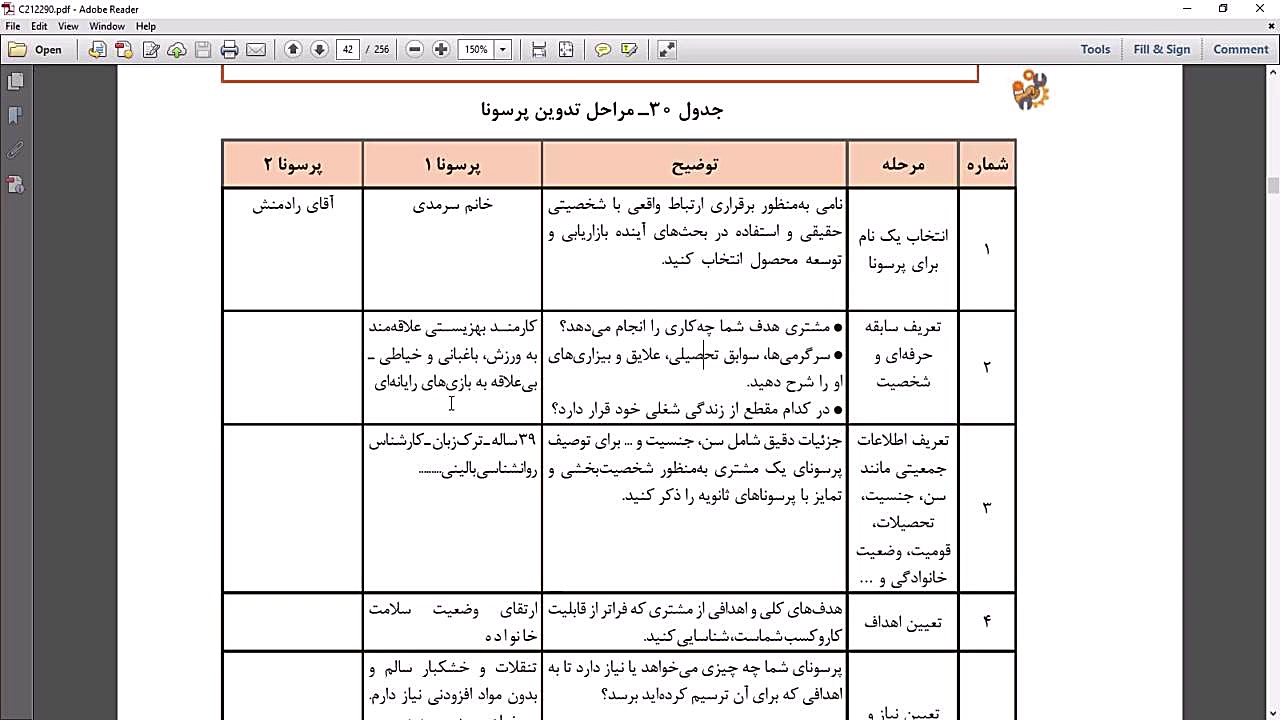Add a sticky note comment
The height and width of the screenshot is (720, 1280).
(603, 49)
